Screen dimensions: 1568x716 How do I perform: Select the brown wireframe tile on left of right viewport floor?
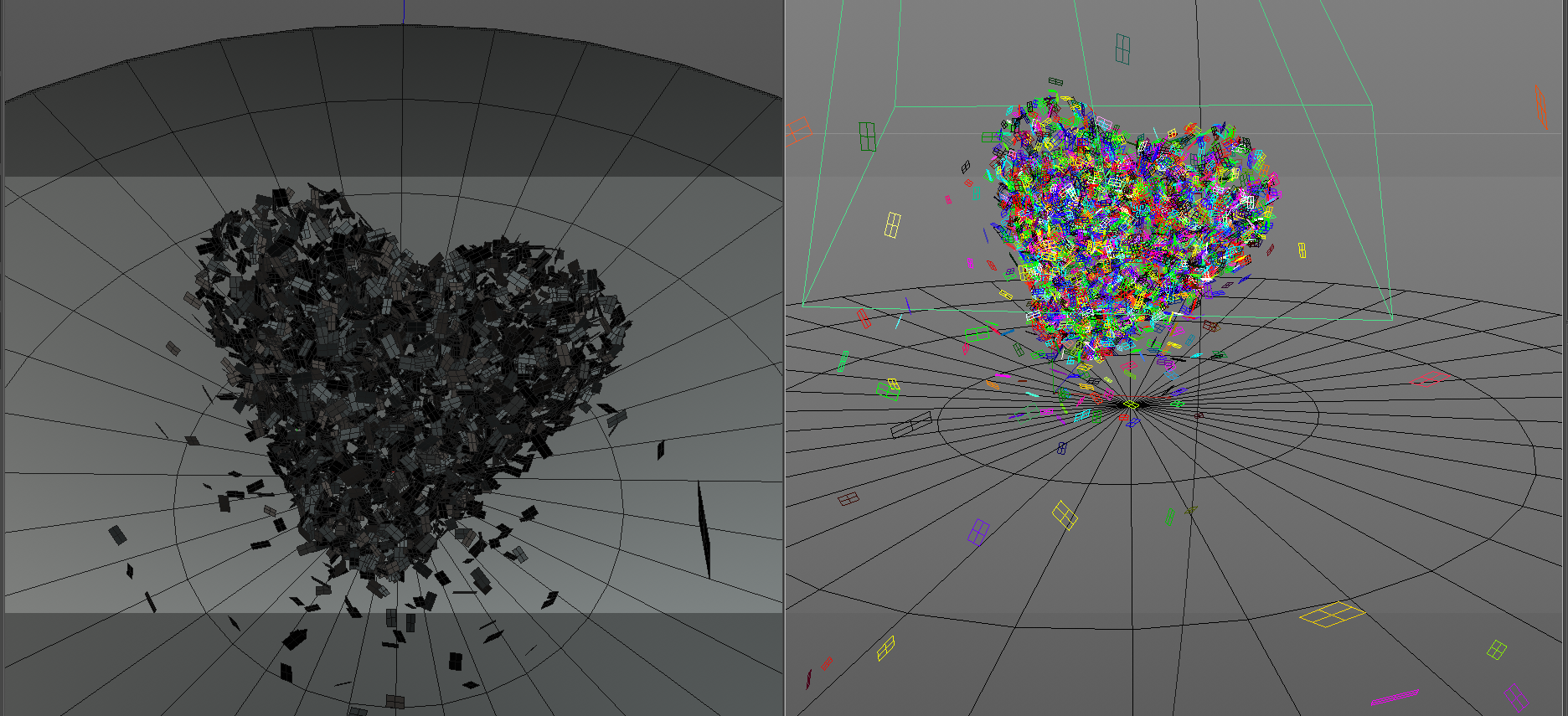point(848,499)
